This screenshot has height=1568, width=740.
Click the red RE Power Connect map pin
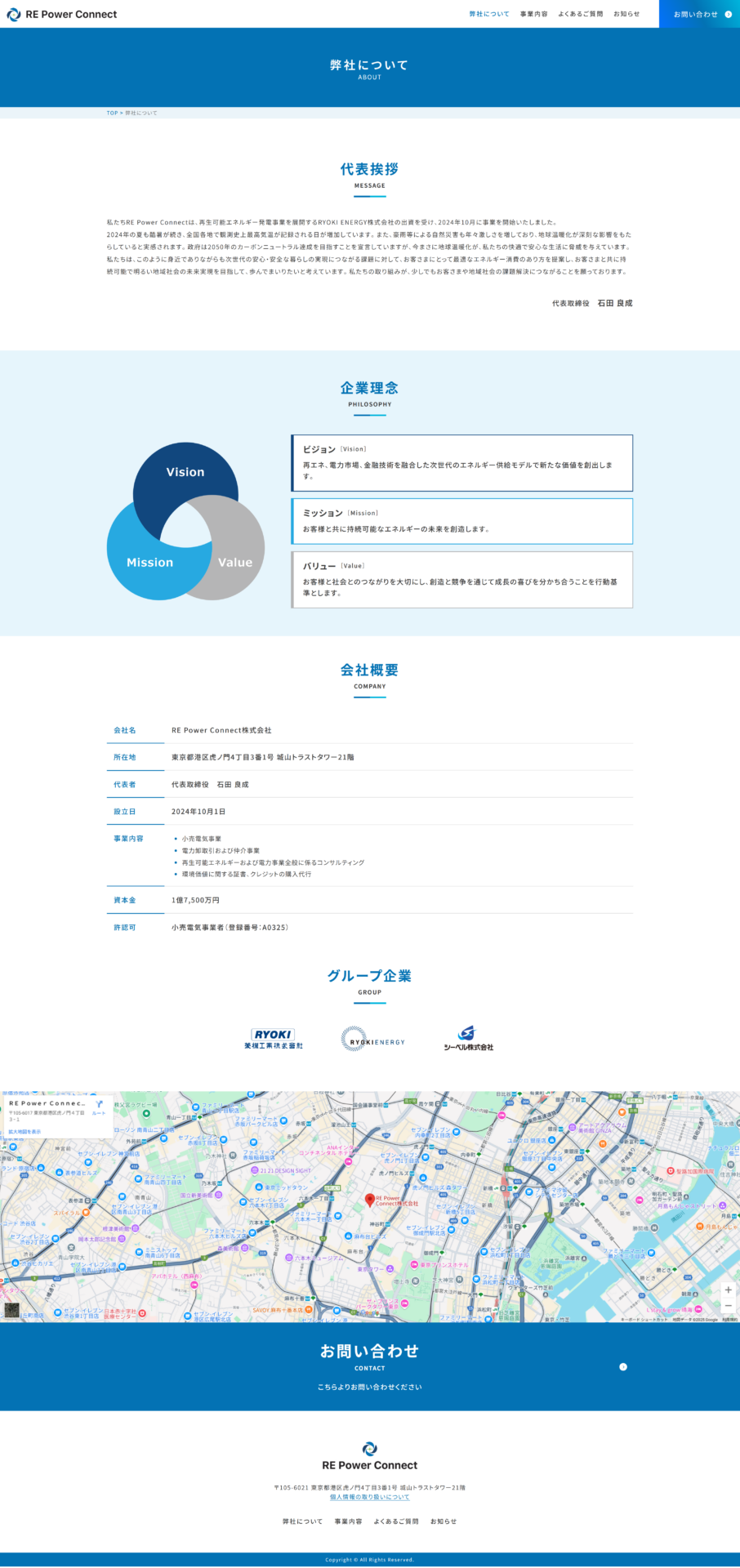click(369, 1200)
